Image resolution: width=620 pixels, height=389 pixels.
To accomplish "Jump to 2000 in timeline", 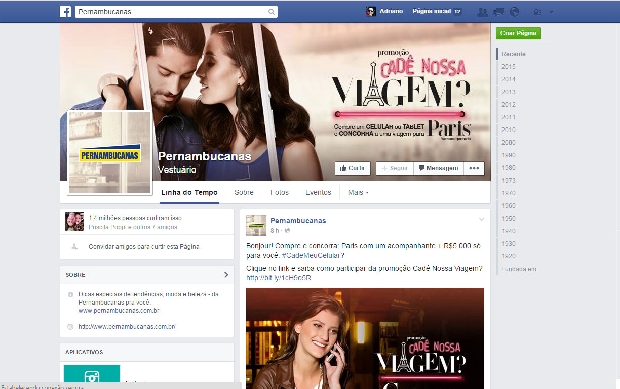I will coord(508,142).
